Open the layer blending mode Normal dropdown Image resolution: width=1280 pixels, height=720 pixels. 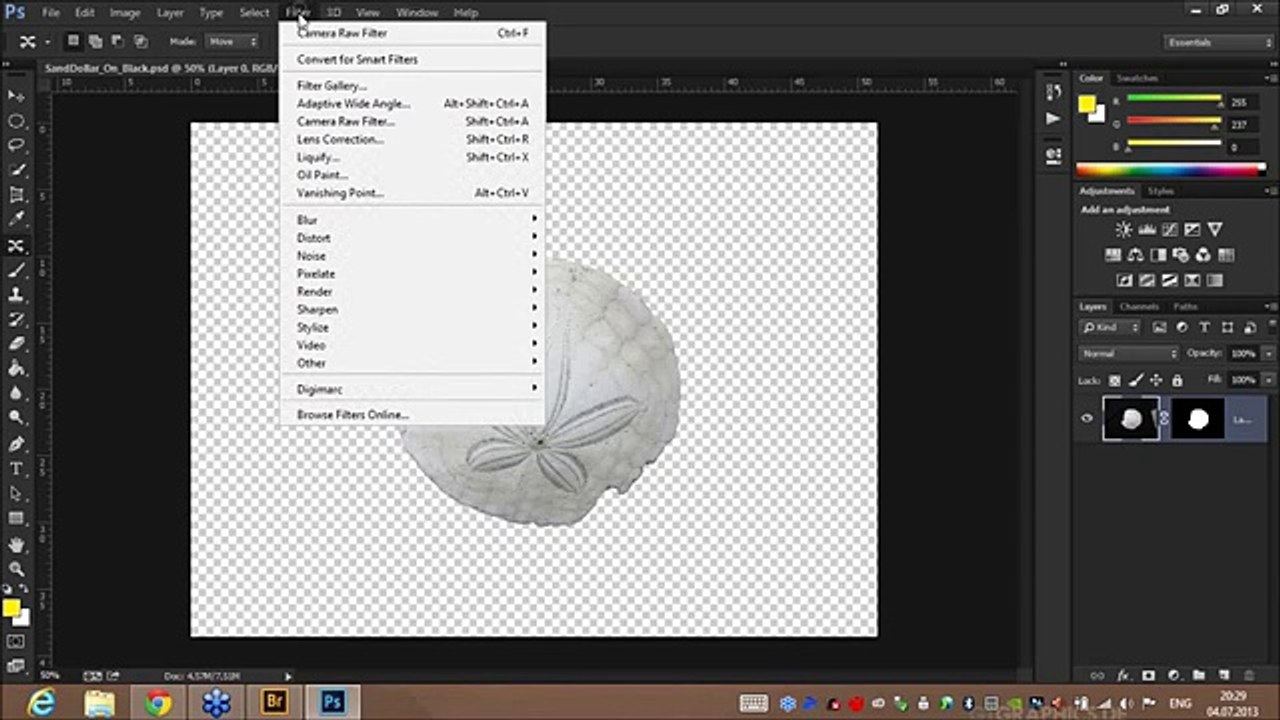[1128, 354]
